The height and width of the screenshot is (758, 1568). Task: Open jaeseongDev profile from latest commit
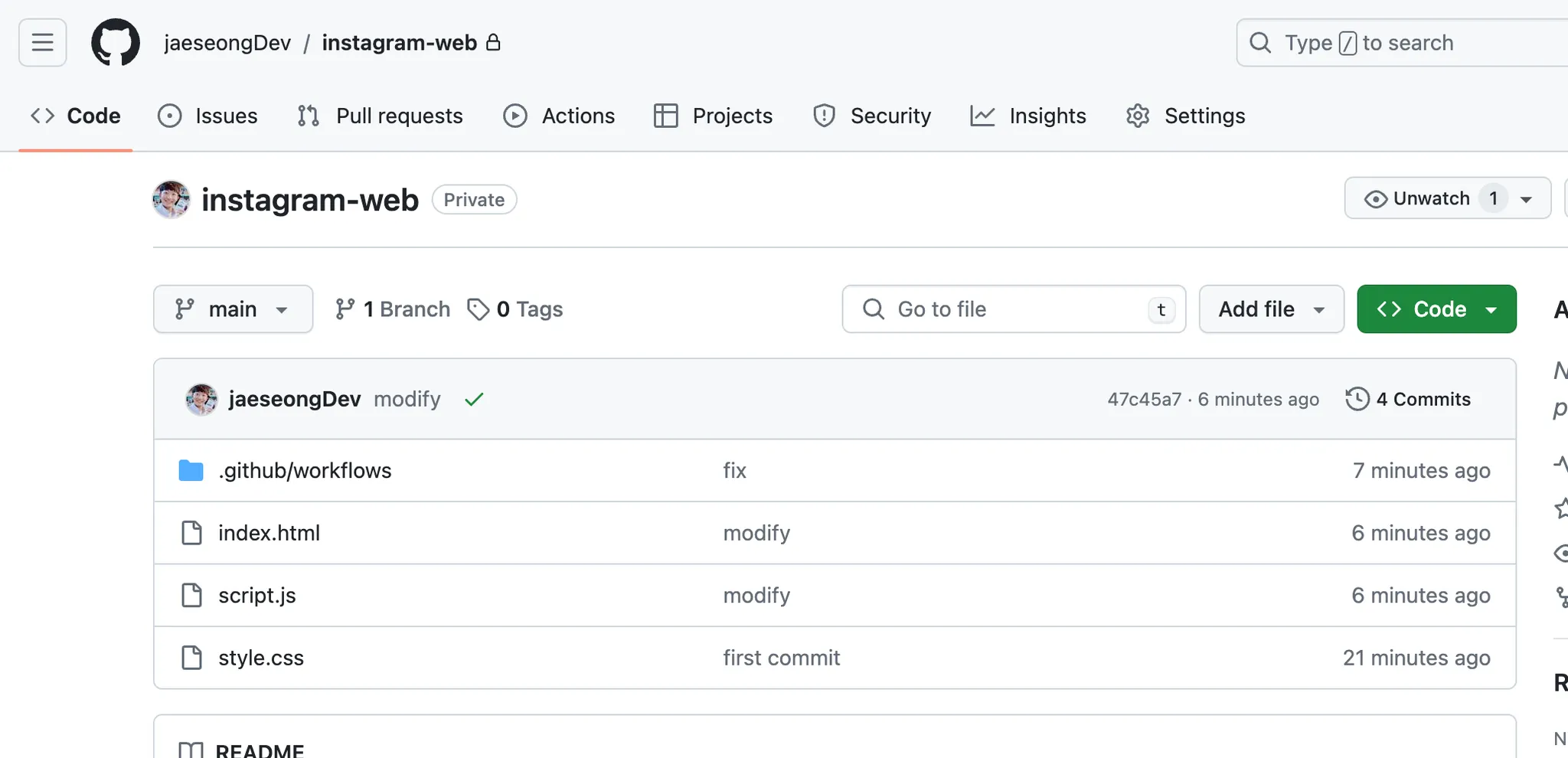pyautogui.click(x=295, y=400)
